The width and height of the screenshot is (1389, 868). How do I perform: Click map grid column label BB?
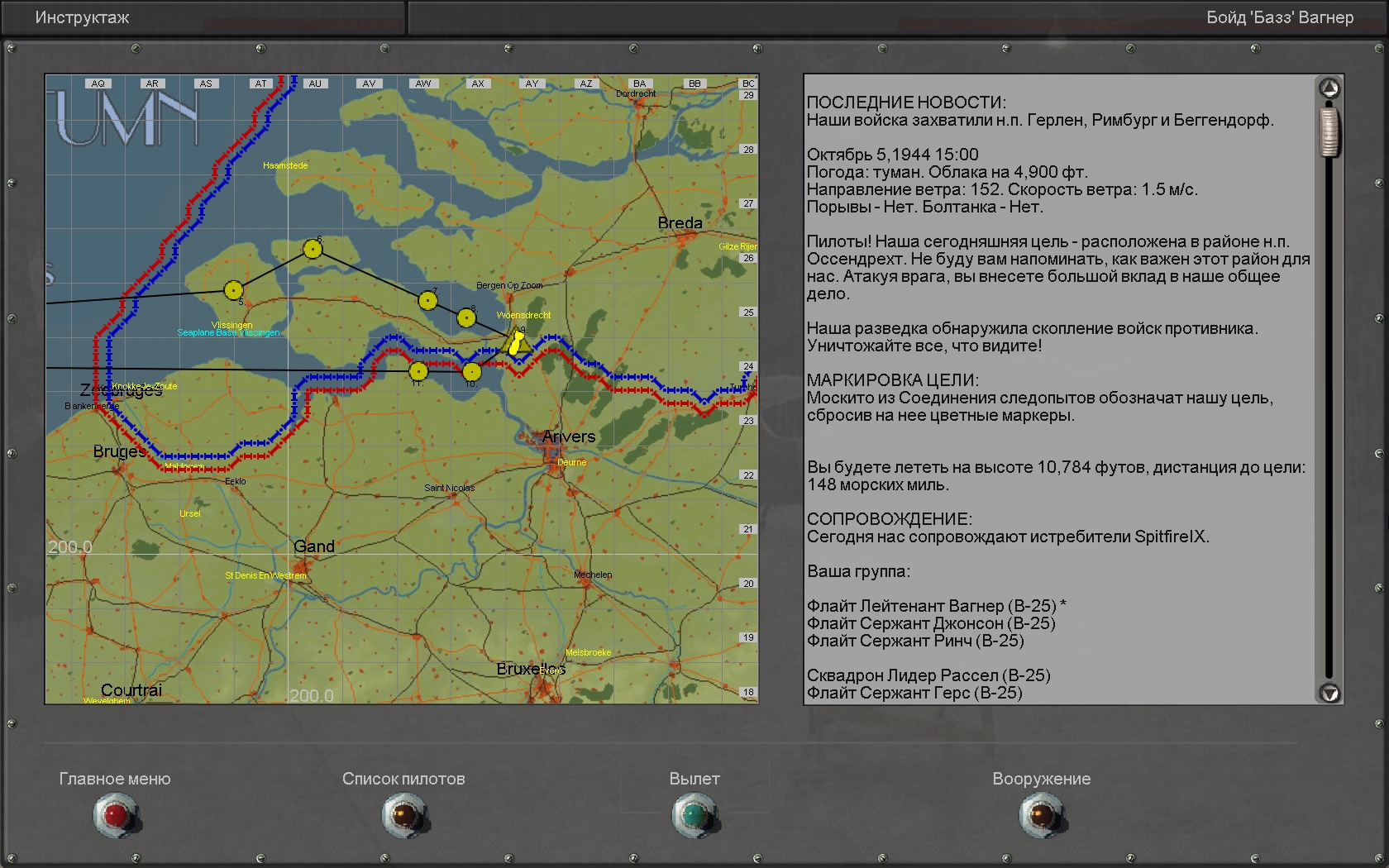[694, 83]
